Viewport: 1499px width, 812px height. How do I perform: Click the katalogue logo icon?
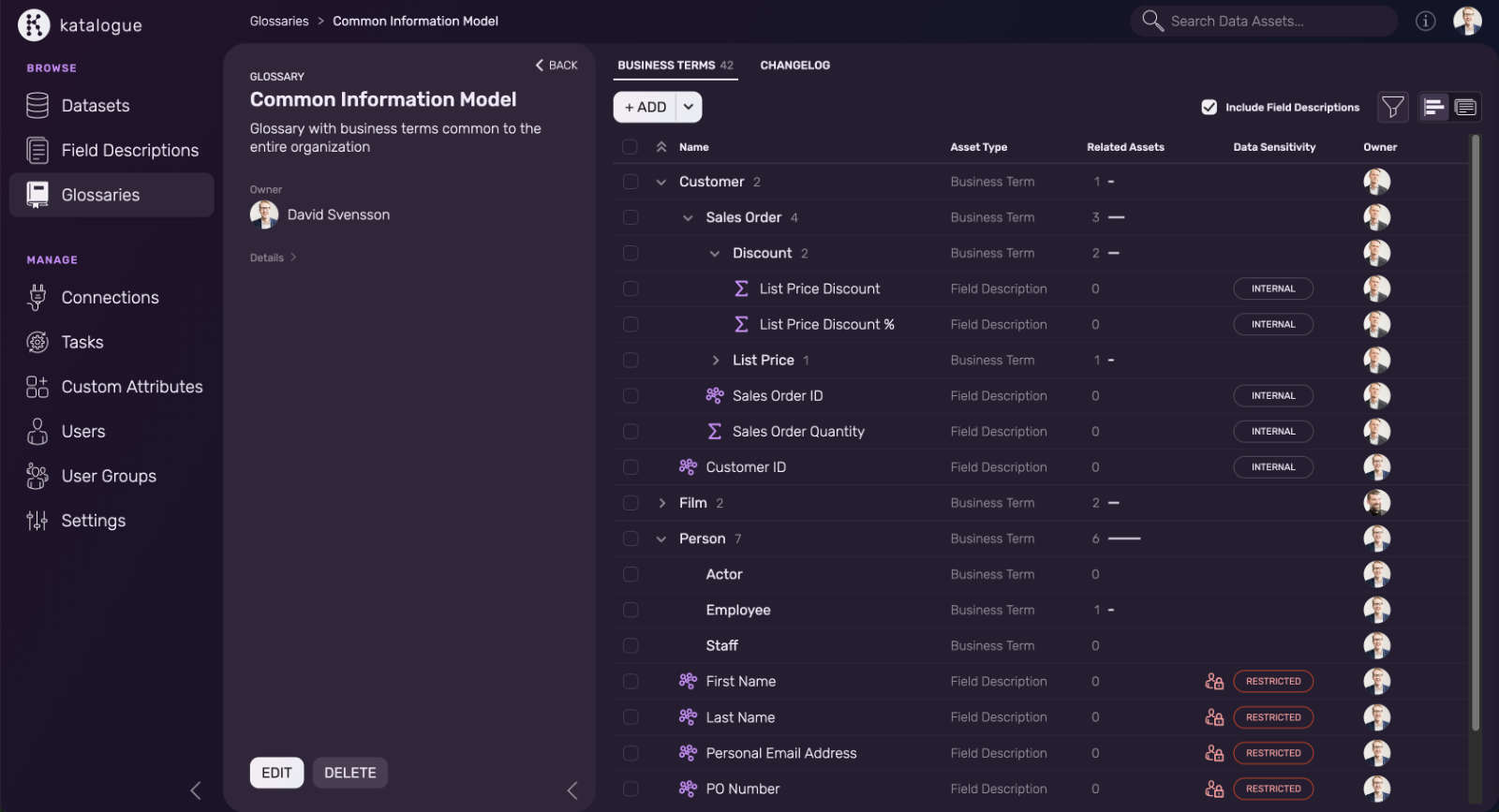click(x=34, y=25)
